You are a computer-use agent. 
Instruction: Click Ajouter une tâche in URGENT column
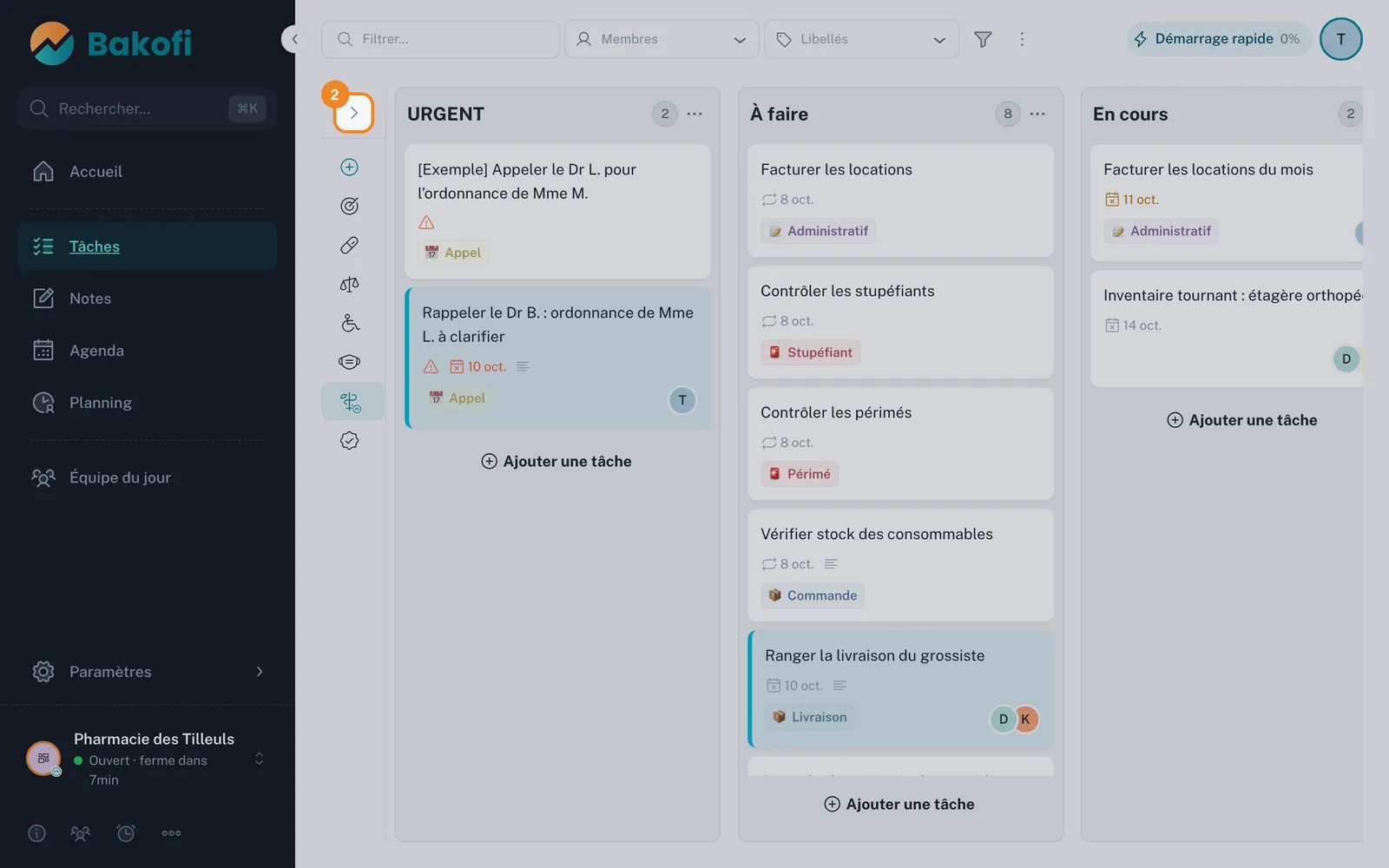tap(556, 461)
